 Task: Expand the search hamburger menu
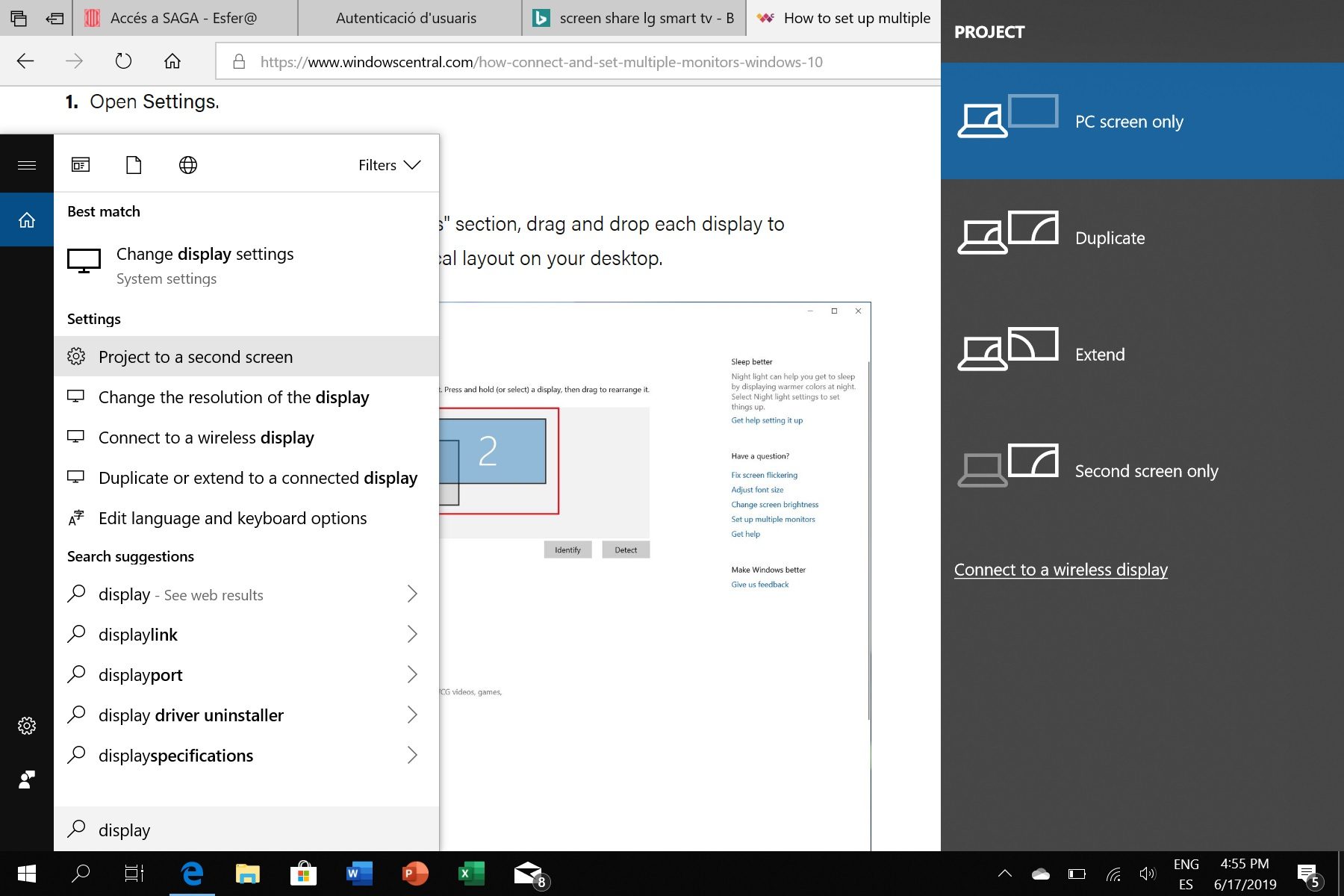click(27, 165)
